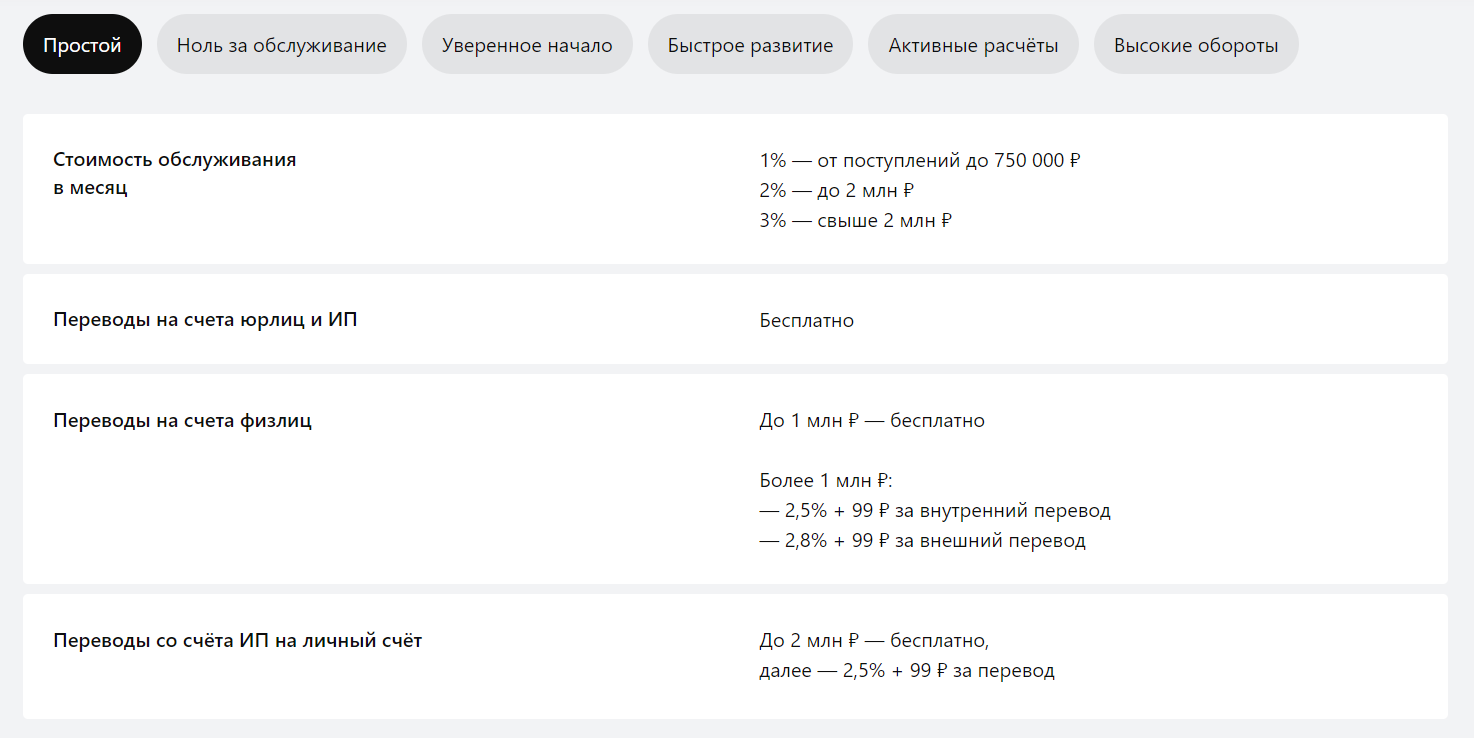This screenshot has width=1474, height=738.
Task: Show the "Высокие обороты" tariff tab
Action: coord(1196,45)
